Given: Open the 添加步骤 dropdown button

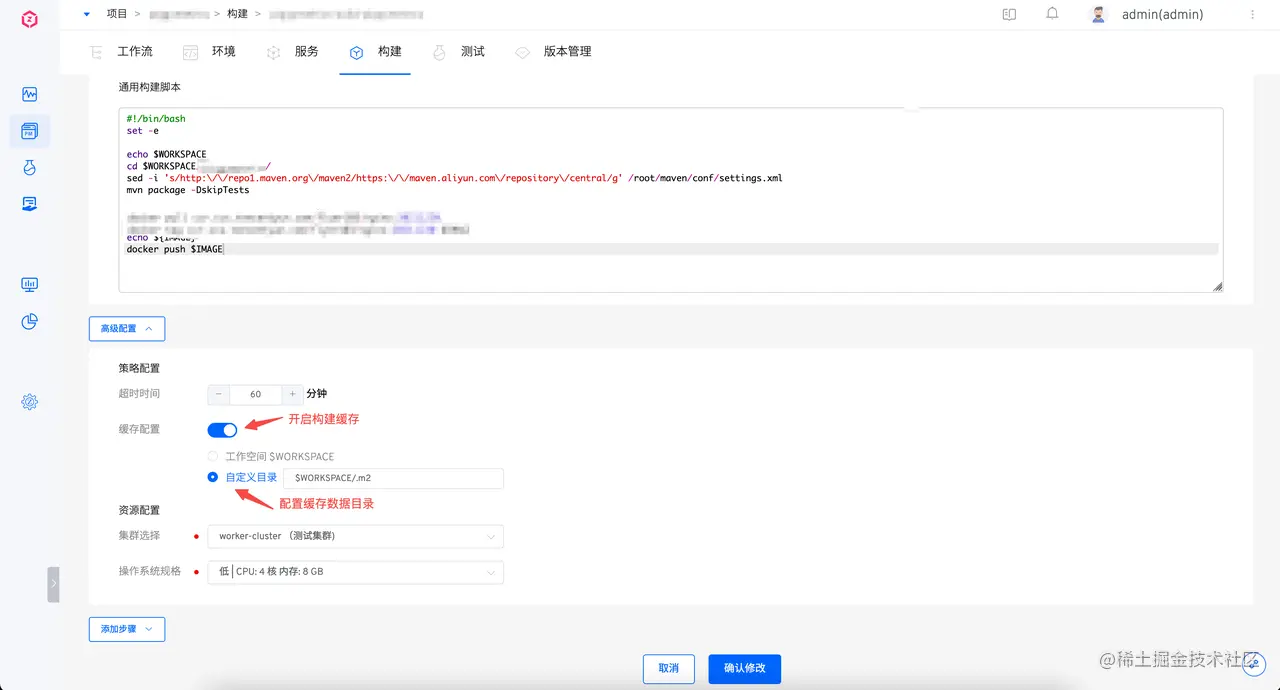Looking at the screenshot, I should point(127,629).
